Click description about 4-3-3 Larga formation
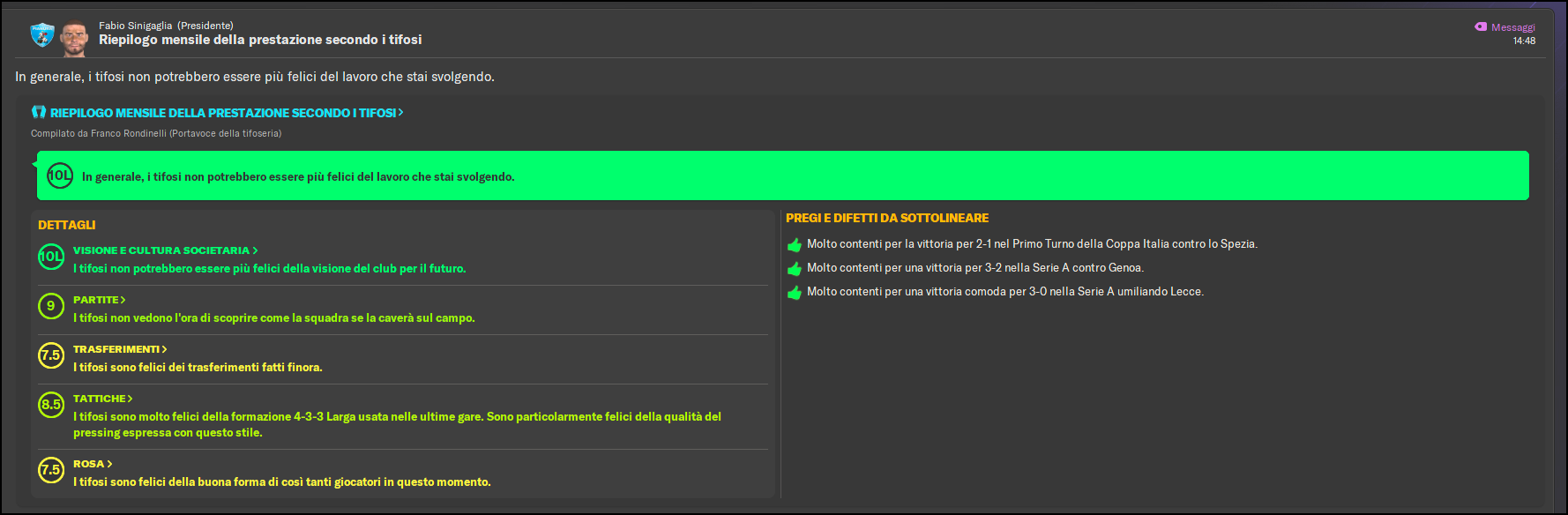Viewport: 1568px width, 515px height. click(x=397, y=424)
